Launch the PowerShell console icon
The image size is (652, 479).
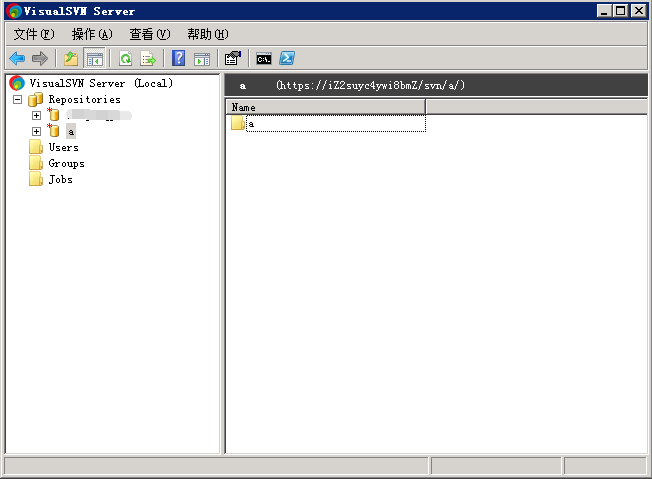click(287, 58)
